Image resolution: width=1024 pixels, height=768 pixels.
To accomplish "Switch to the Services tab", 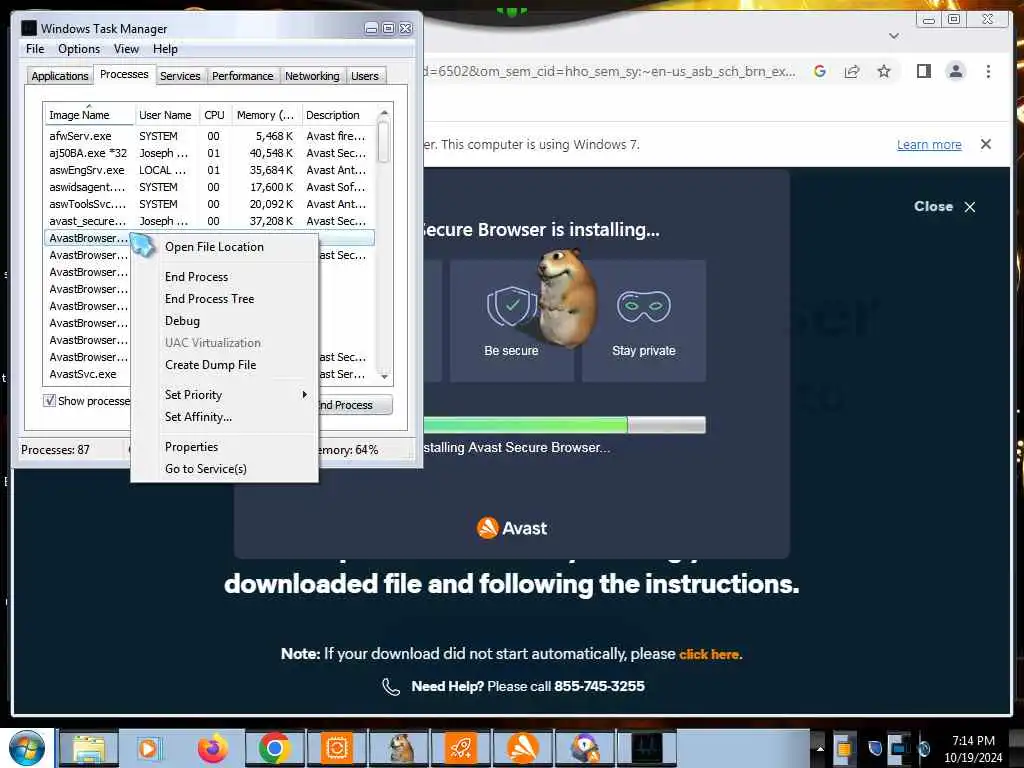I will click(x=180, y=76).
